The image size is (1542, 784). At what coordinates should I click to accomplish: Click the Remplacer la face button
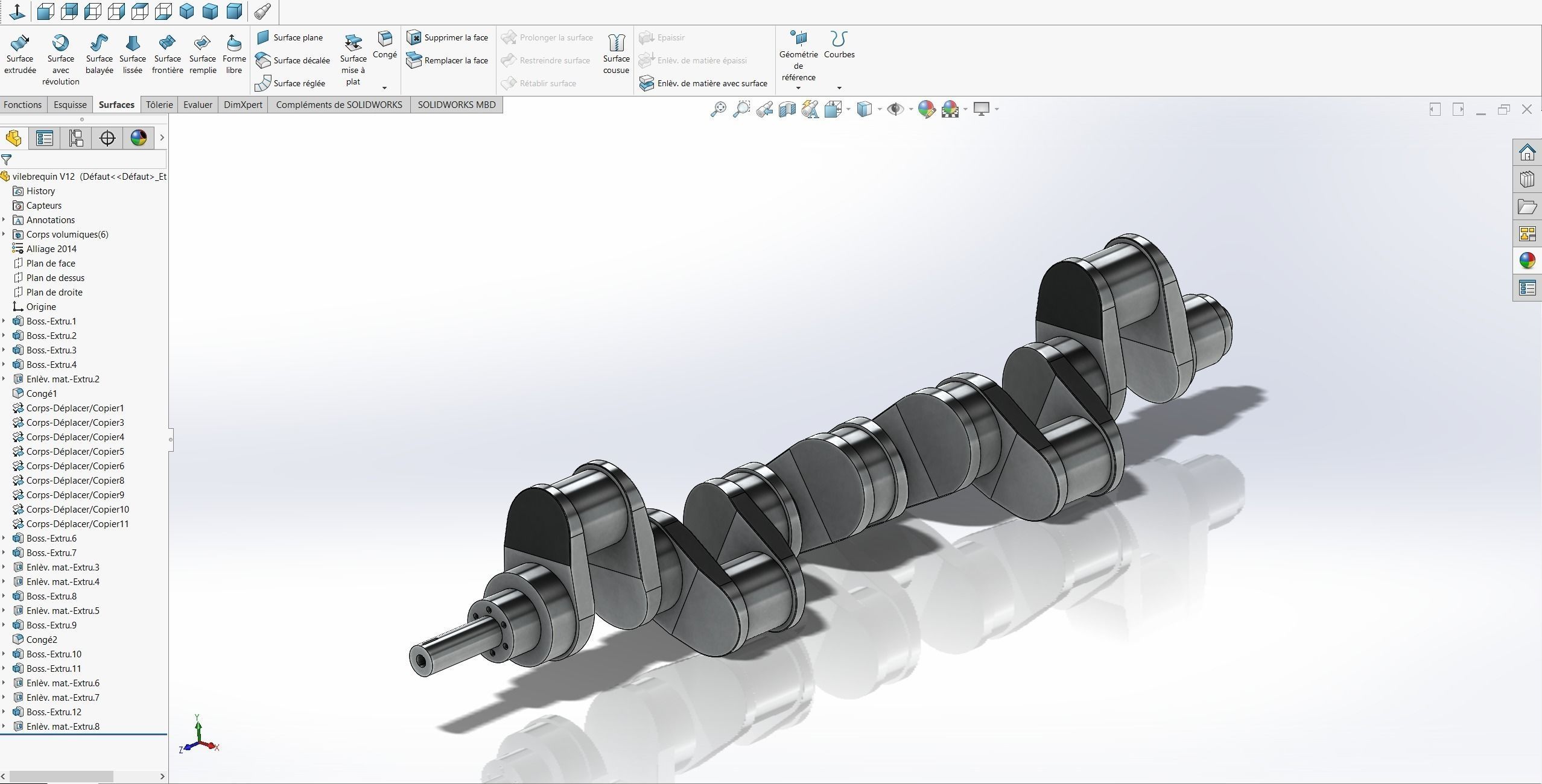click(x=448, y=60)
